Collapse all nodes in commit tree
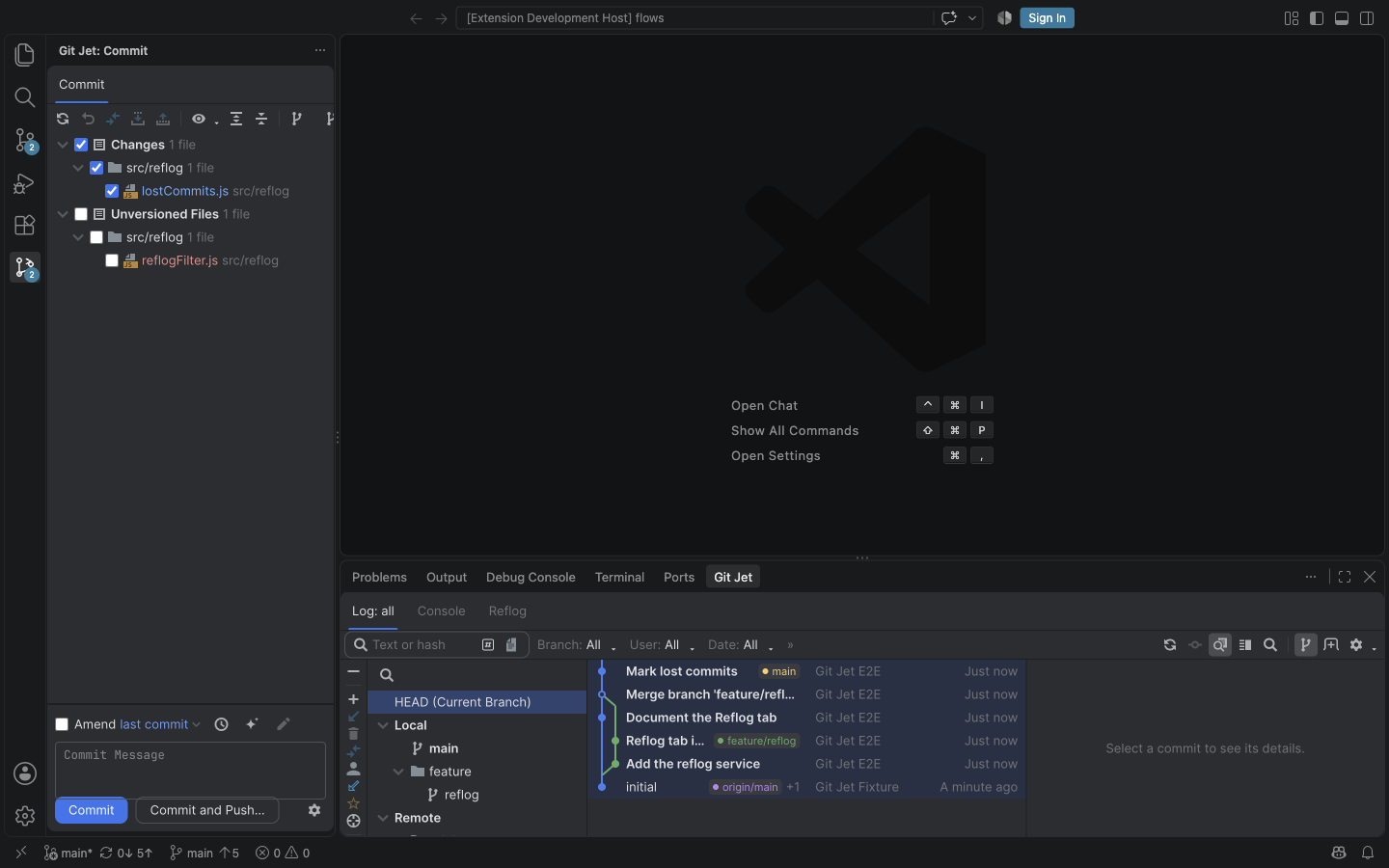Viewport: 1389px width, 868px height. [261, 119]
